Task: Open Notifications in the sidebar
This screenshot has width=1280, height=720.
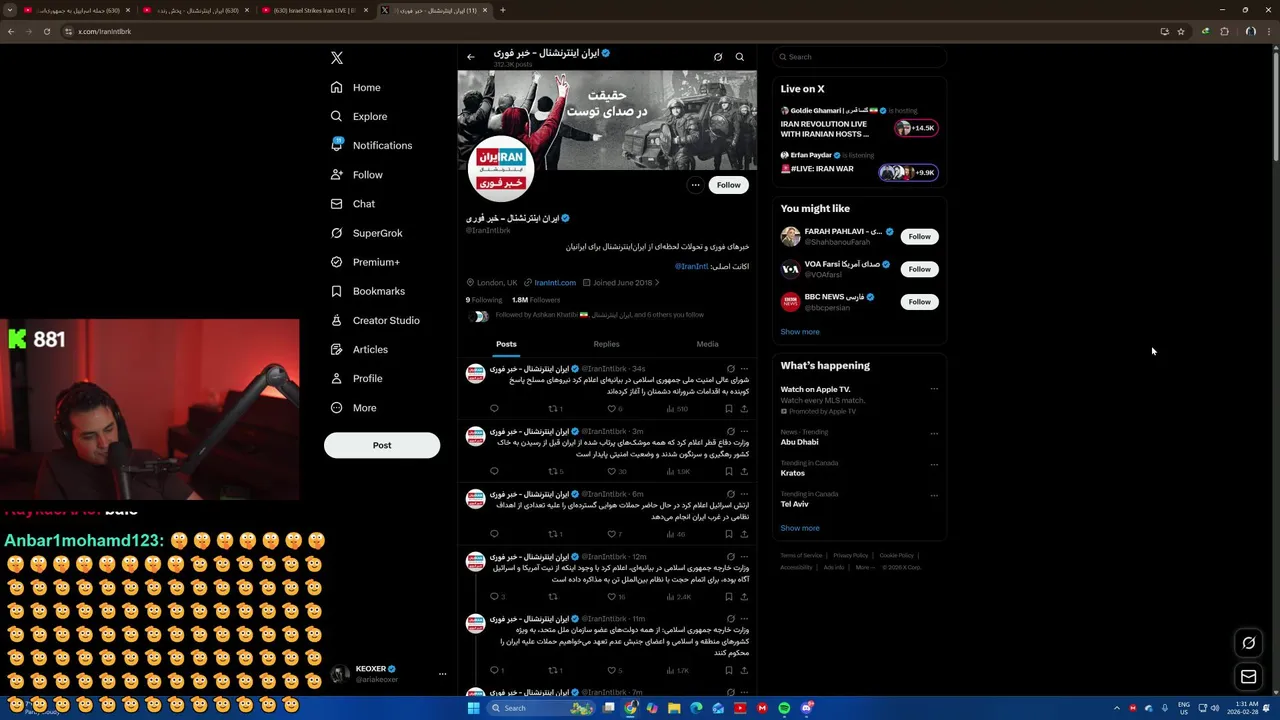Action: [372, 145]
